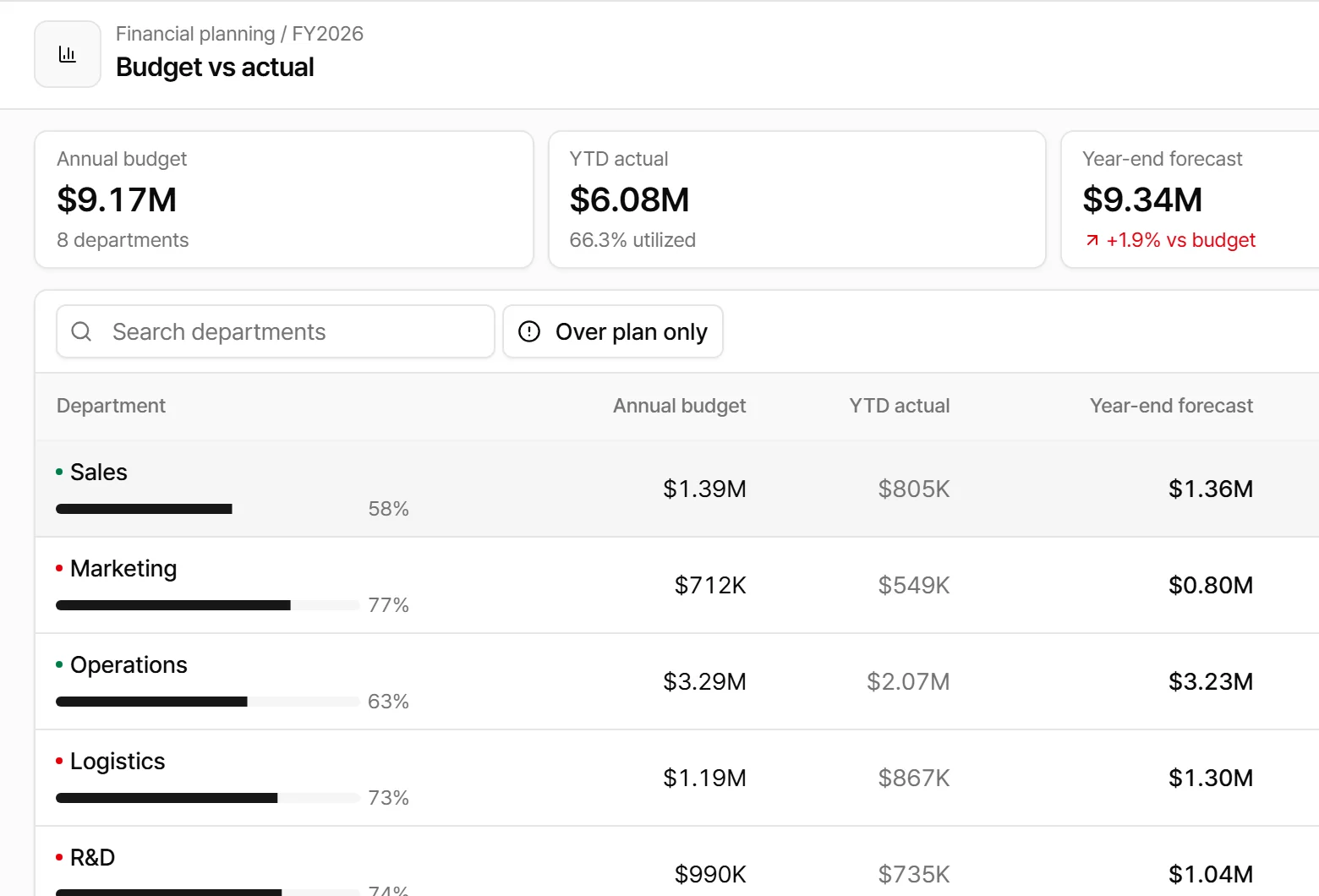Click Marketing annual budget value $712K

pos(710,585)
